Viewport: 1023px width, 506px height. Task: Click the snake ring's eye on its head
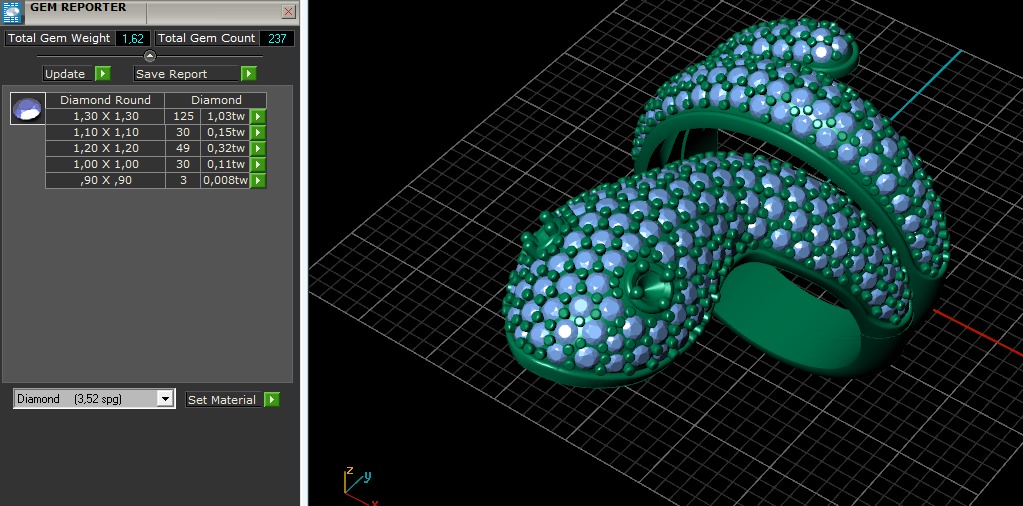coord(649,286)
